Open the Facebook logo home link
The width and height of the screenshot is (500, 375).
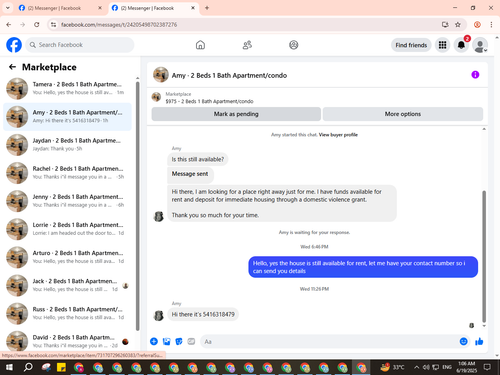pos(14,45)
